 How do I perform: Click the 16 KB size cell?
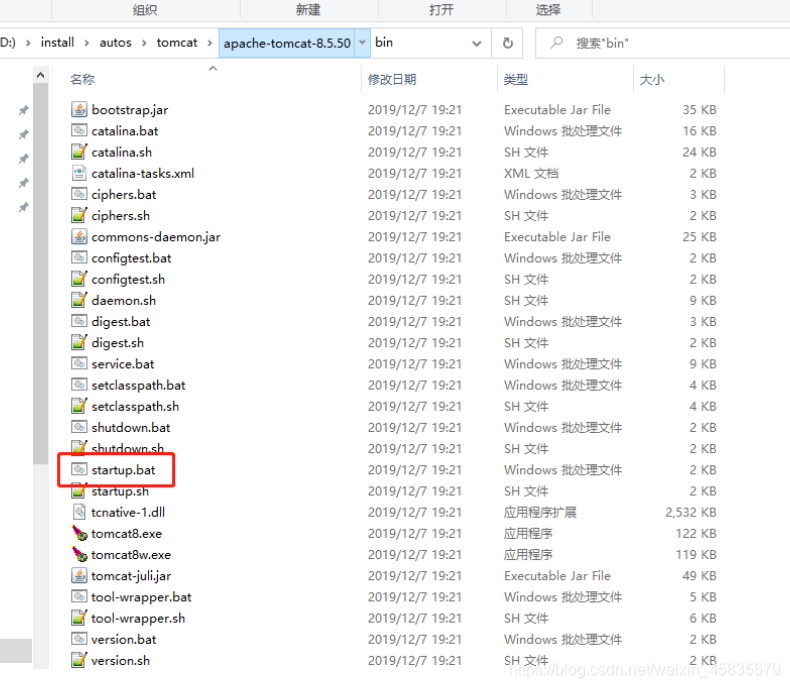click(699, 131)
